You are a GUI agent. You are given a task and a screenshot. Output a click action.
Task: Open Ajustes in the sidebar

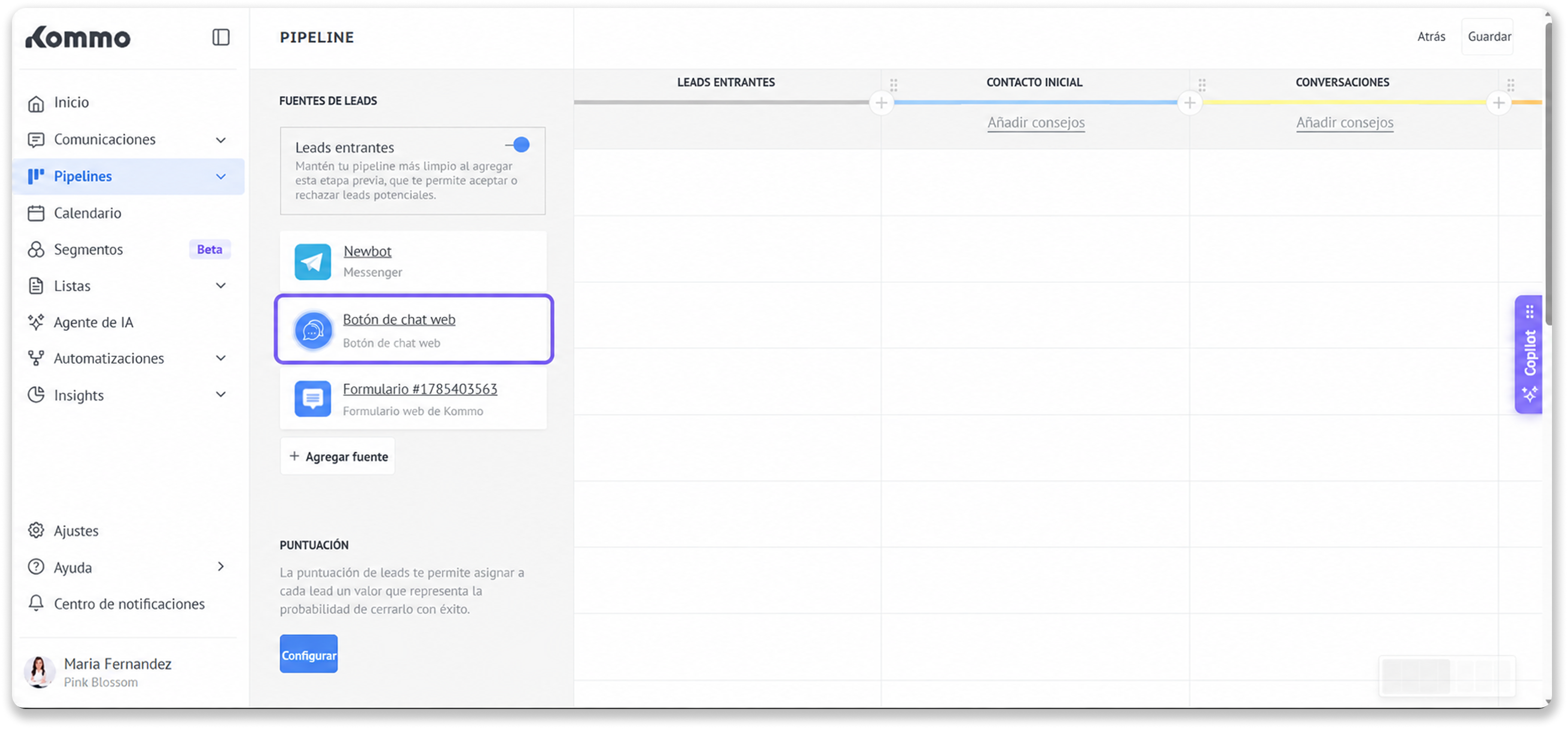click(128, 531)
